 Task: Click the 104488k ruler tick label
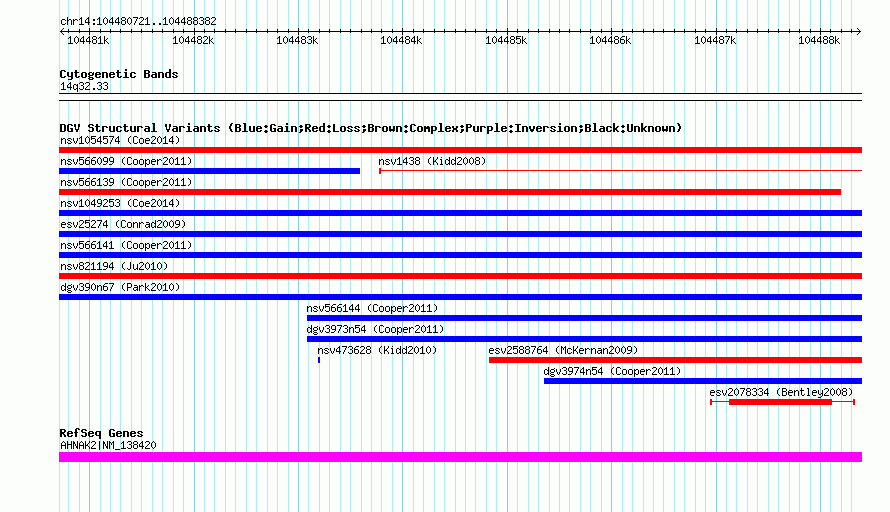pyautogui.click(x=818, y=40)
